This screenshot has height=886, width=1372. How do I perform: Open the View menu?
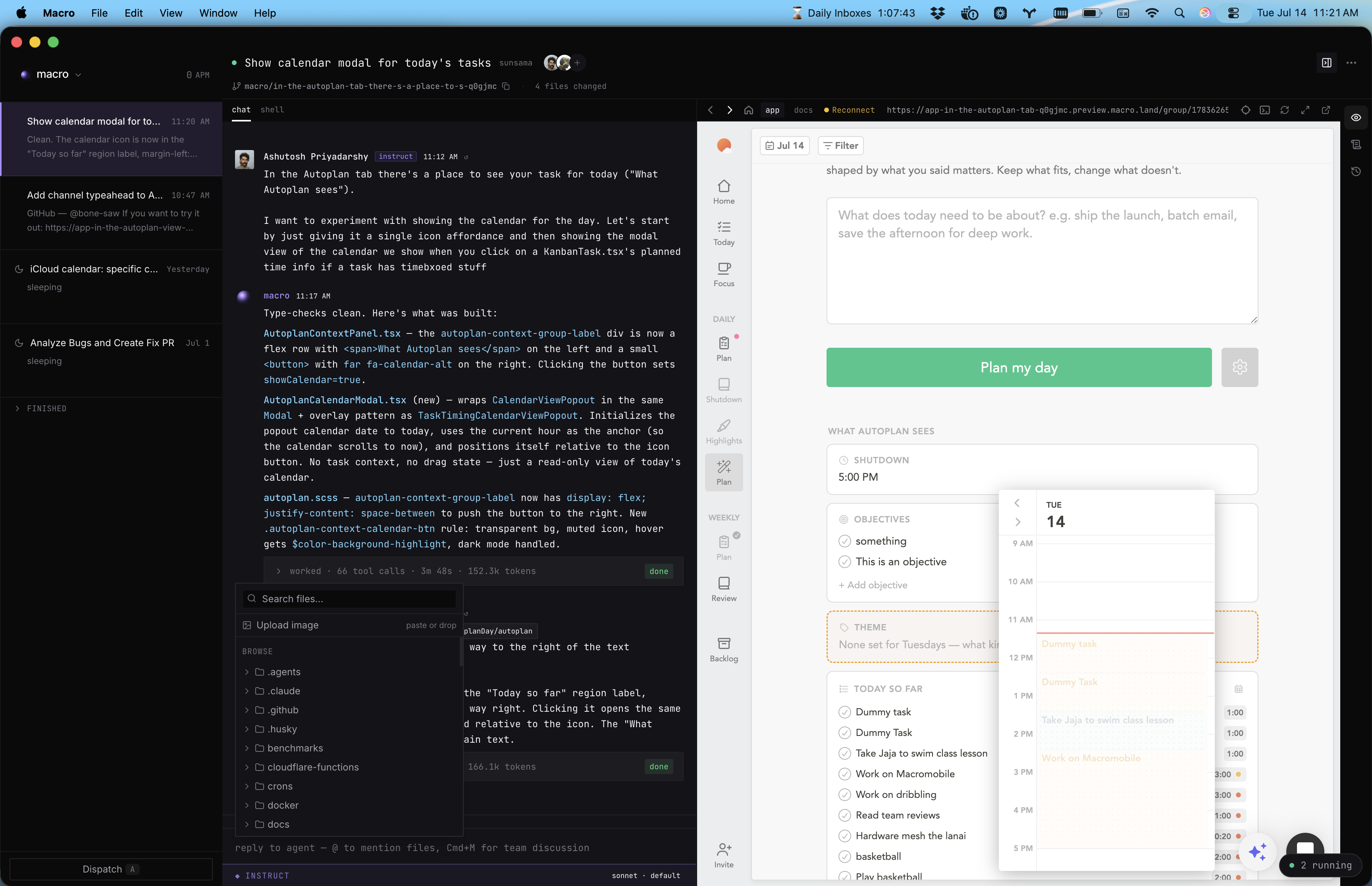(x=171, y=13)
